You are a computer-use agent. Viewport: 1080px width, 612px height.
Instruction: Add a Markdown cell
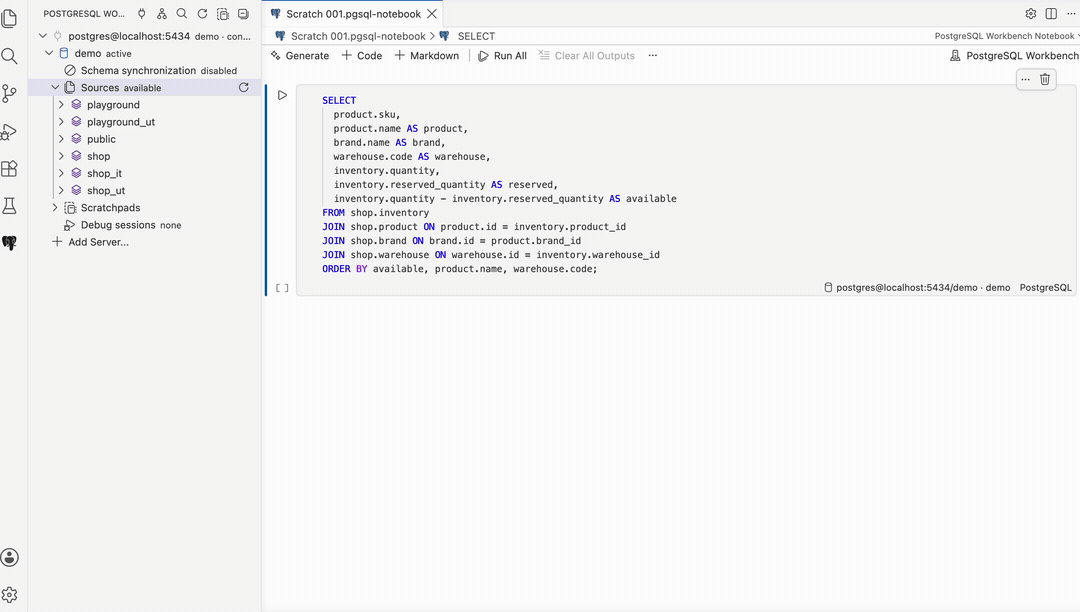(426, 56)
